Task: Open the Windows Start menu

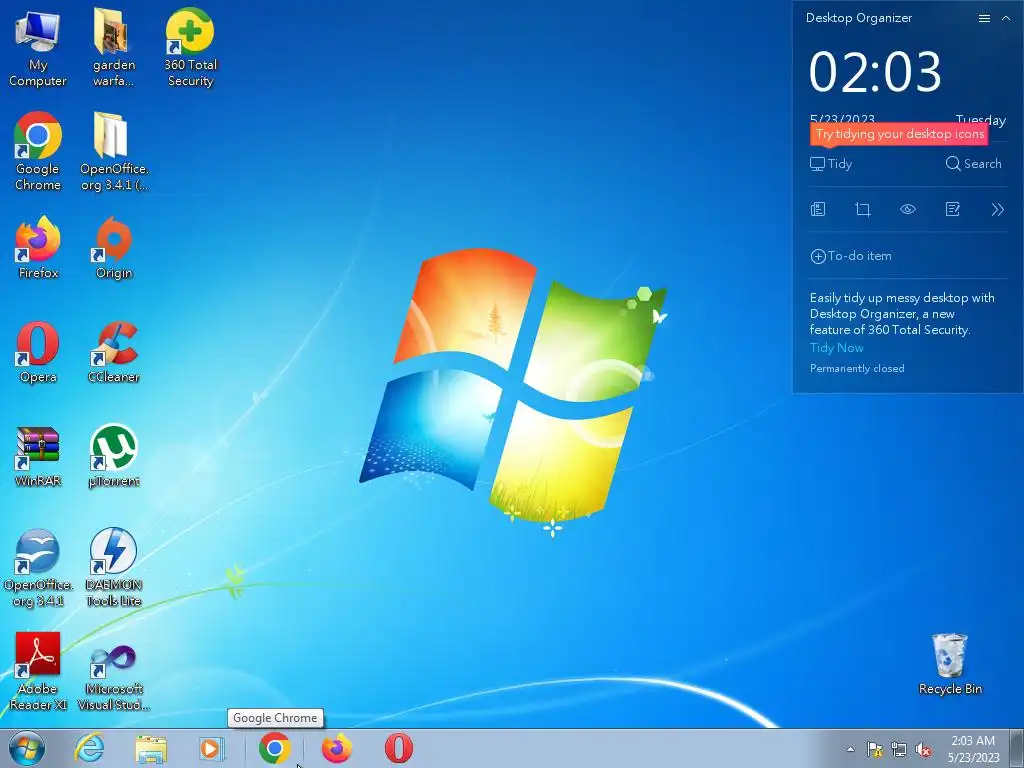Action: (x=27, y=748)
